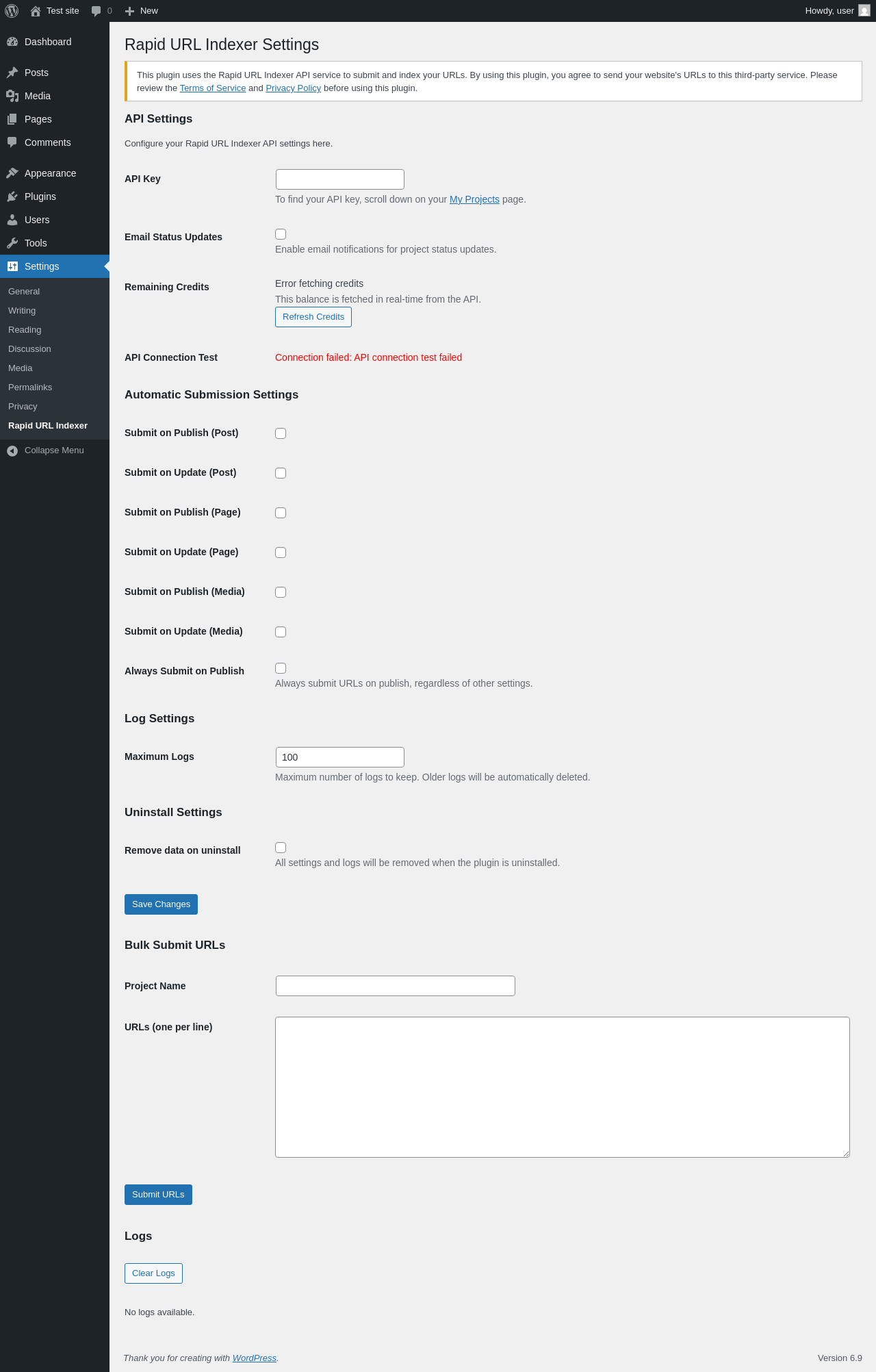Click the user avatar icon
Viewport: 876px width, 1372px height.
pos(864,11)
